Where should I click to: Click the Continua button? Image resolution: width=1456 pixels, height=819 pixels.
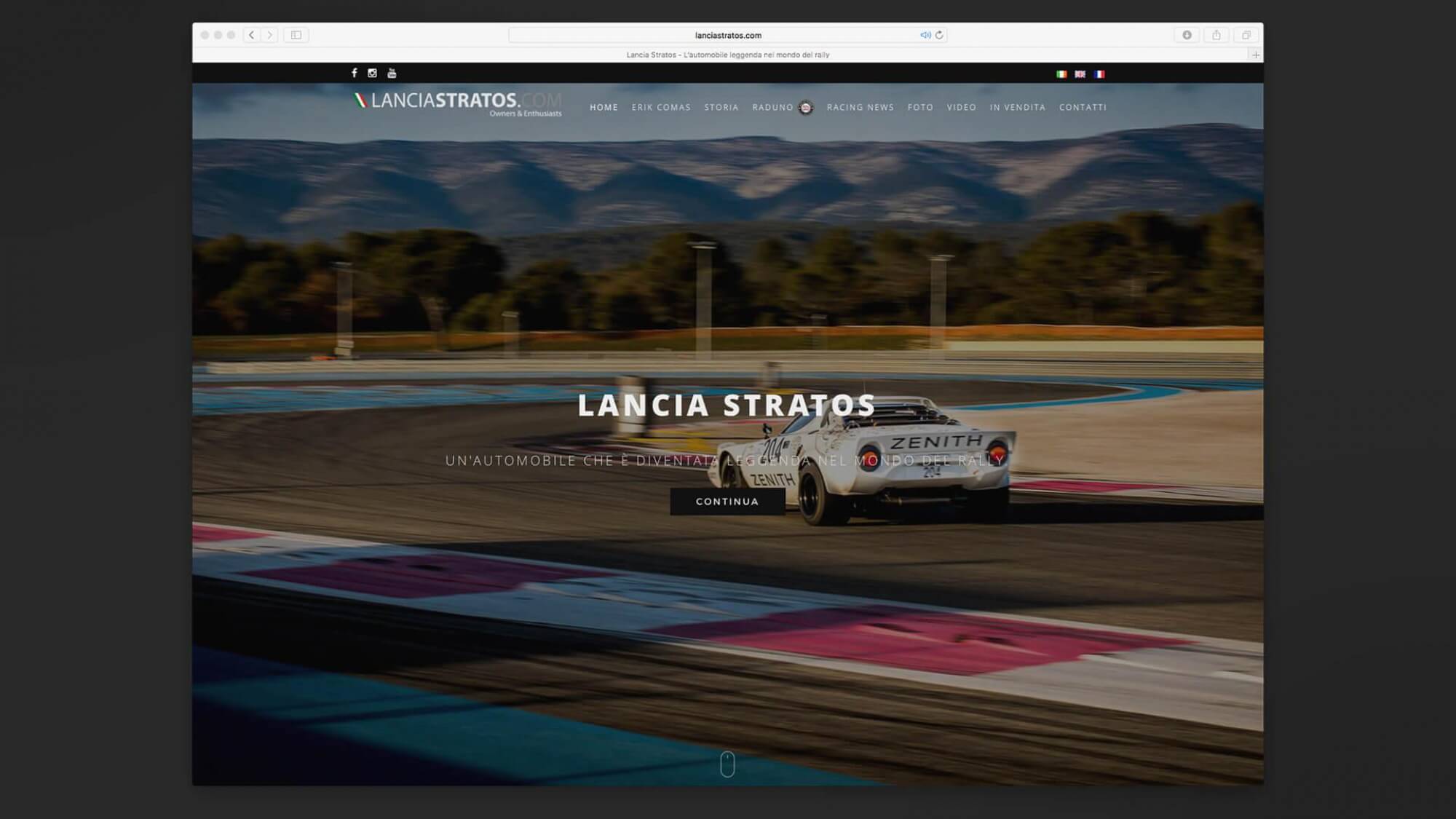(727, 502)
